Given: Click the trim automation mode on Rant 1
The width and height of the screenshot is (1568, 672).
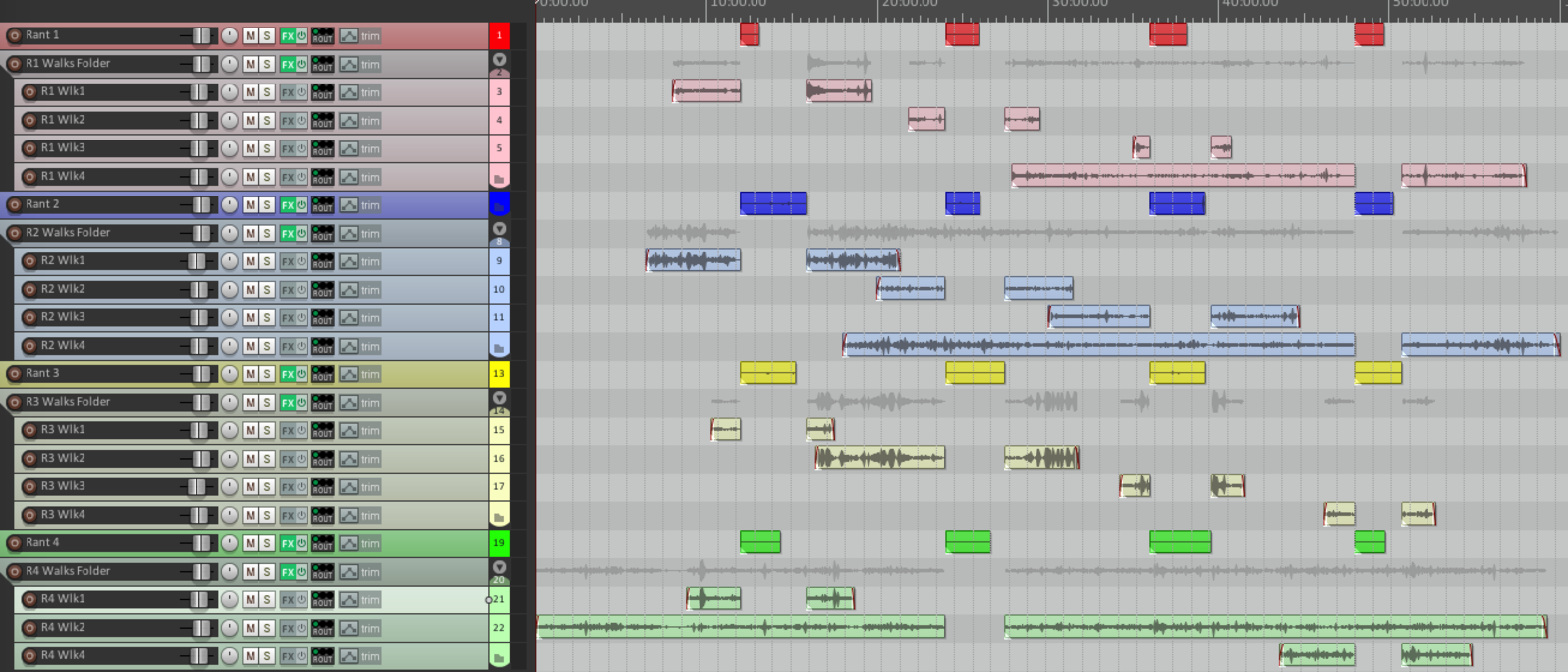Looking at the screenshot, I should point(369,36).
